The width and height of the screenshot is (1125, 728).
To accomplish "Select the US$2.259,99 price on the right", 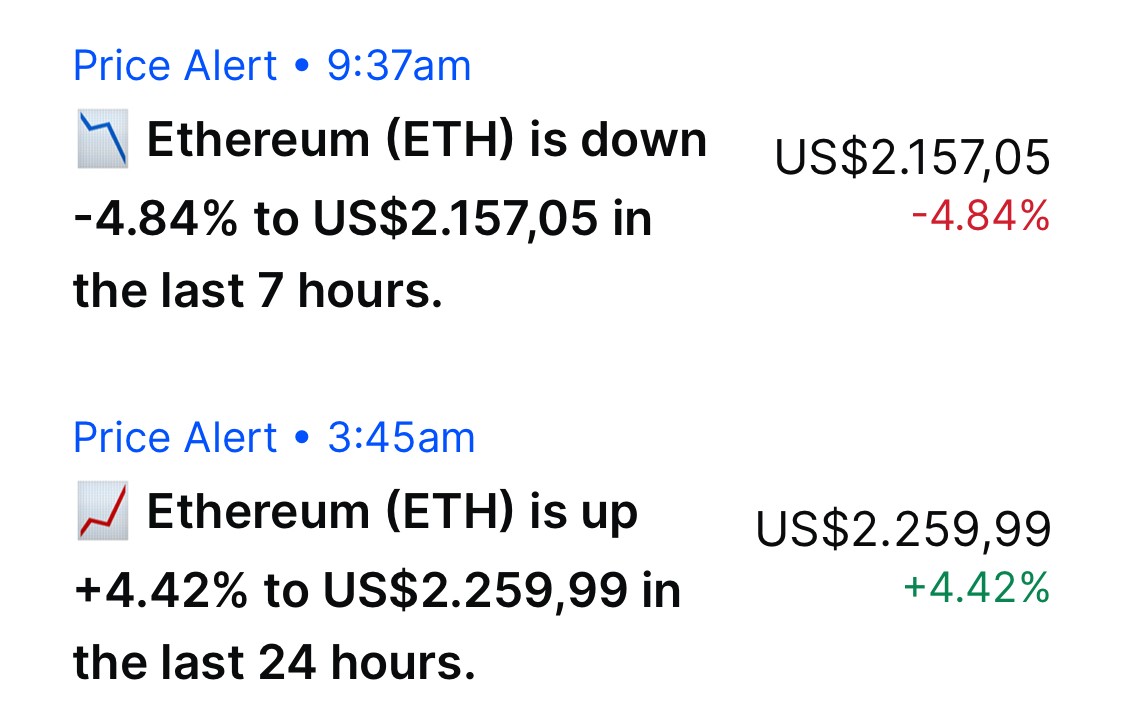I will (903, 529).
